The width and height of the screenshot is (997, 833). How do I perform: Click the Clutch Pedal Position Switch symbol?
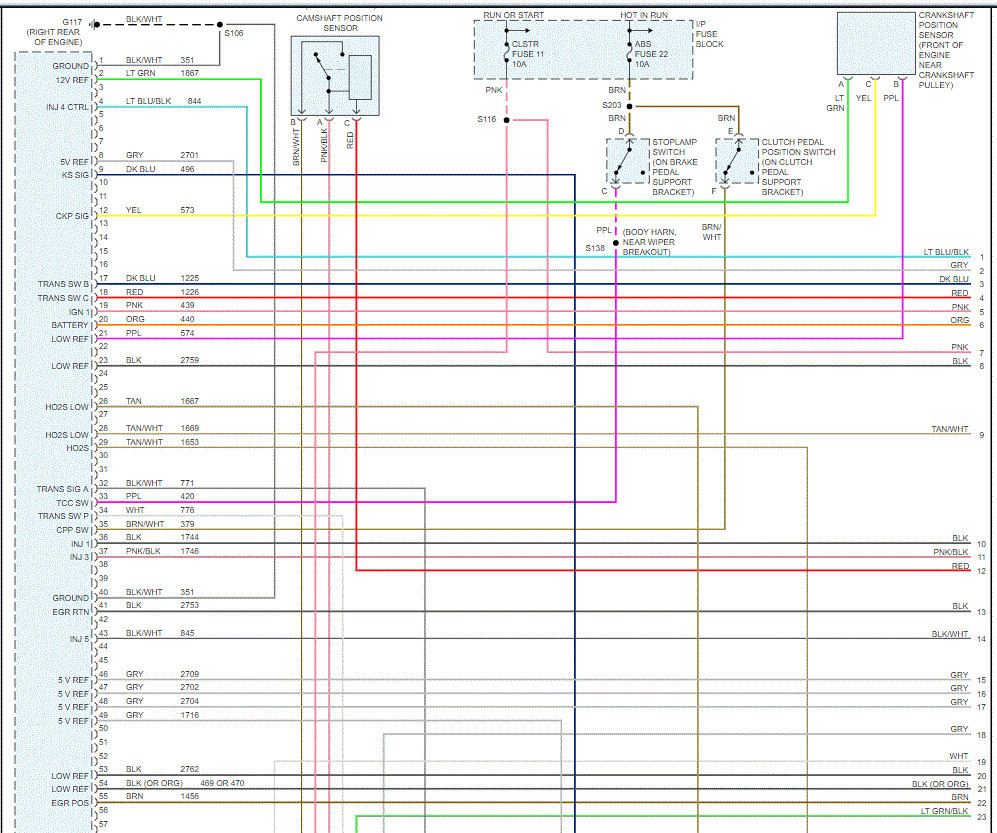point(737,161)
